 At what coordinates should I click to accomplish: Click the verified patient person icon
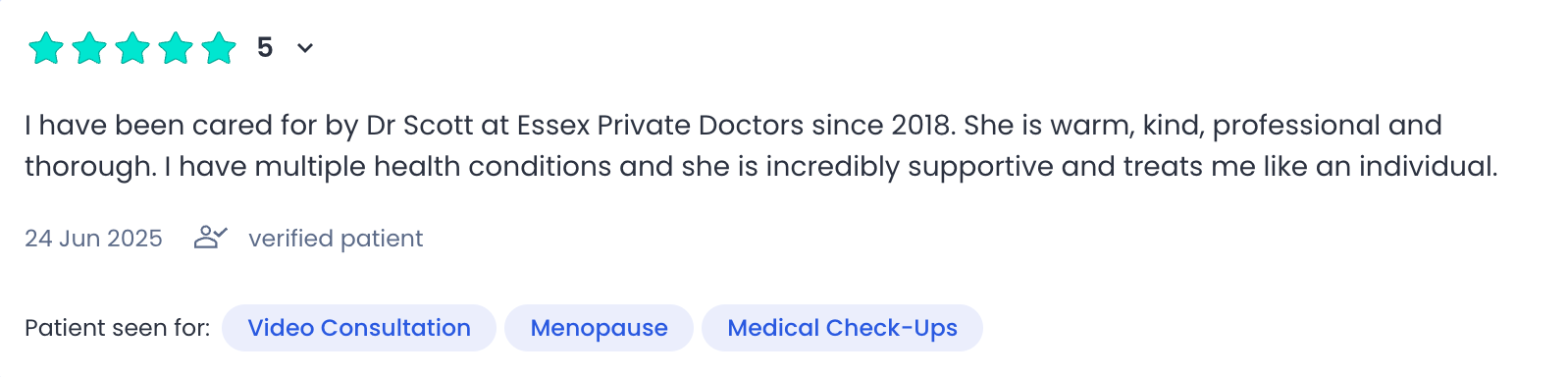(x=210, y=238)
